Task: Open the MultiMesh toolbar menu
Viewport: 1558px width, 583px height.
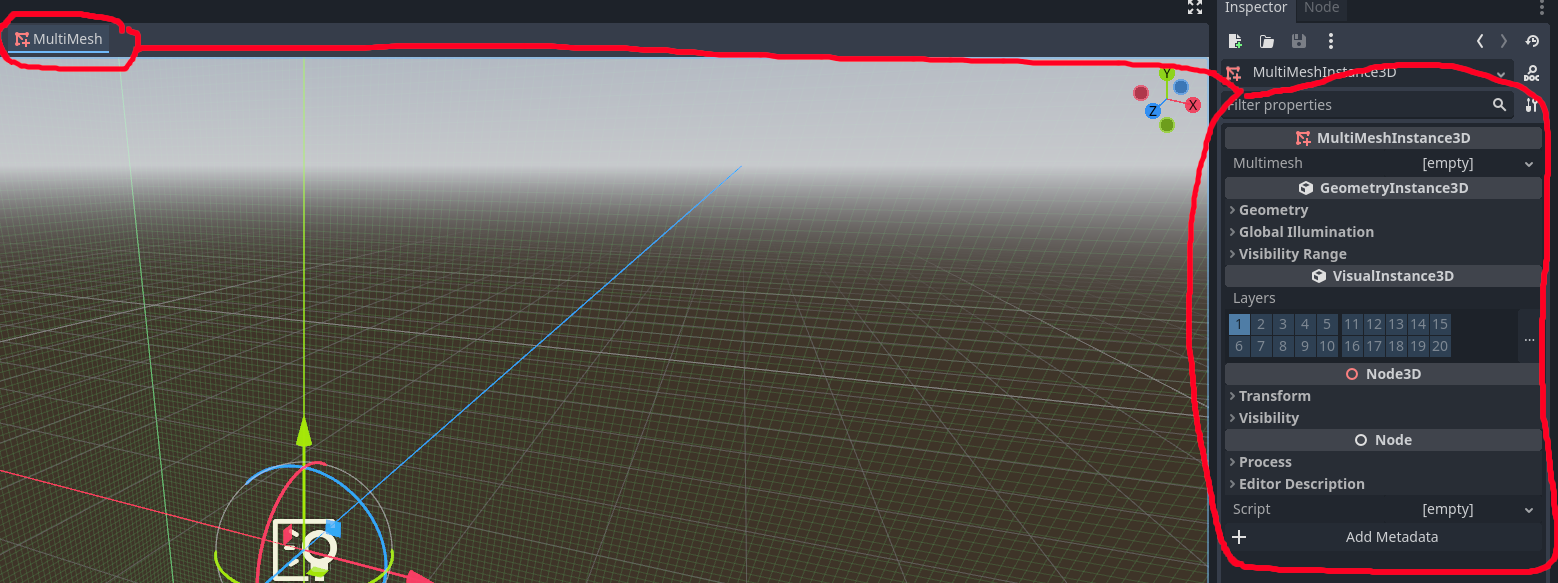Action: click(x=59, y=39)
